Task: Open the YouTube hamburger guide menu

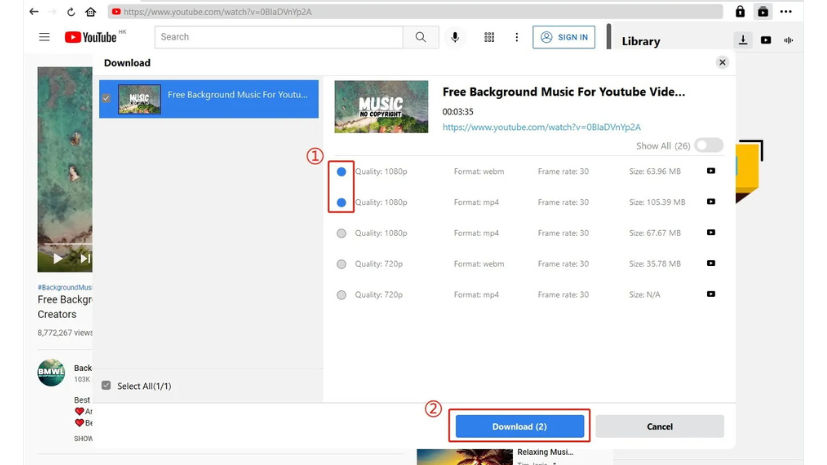Action: [x=44, y=37]
